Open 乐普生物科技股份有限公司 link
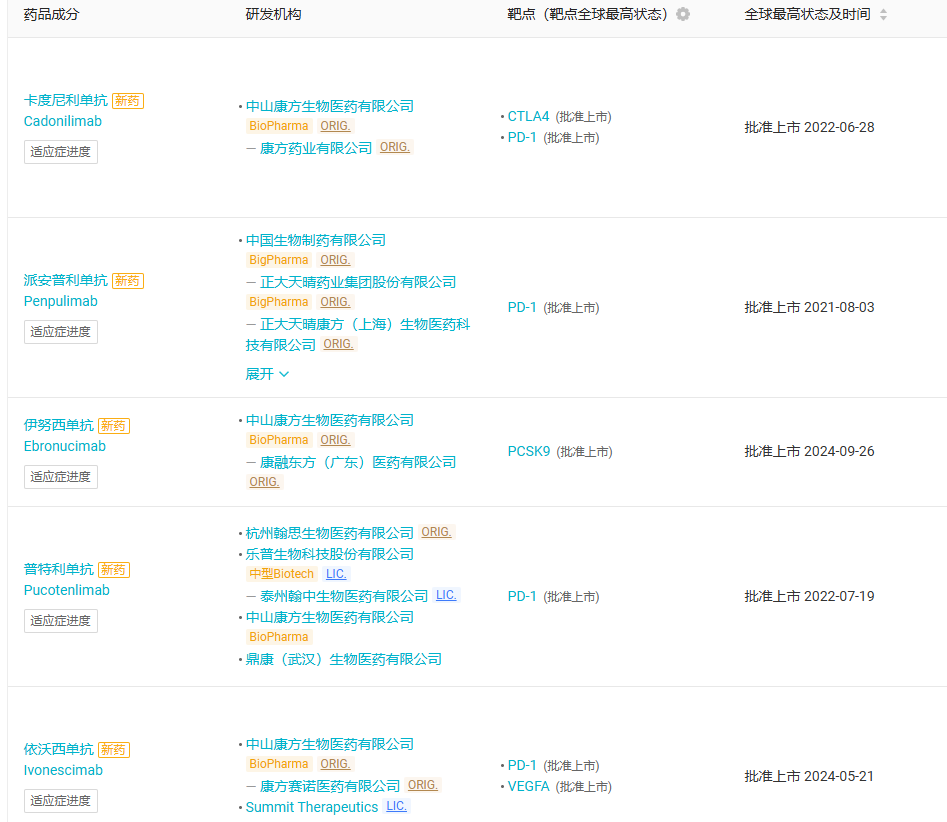This screenshot has width=947, height=822. [330, 554]
